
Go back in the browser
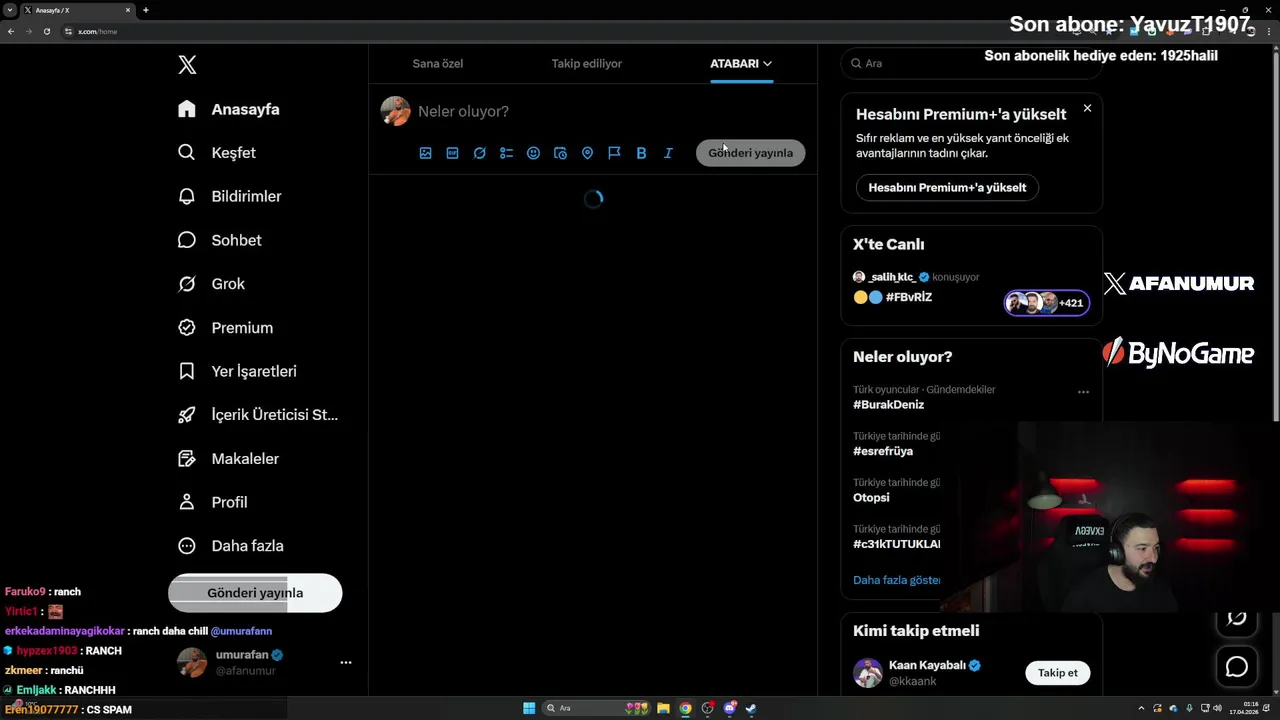10,31
